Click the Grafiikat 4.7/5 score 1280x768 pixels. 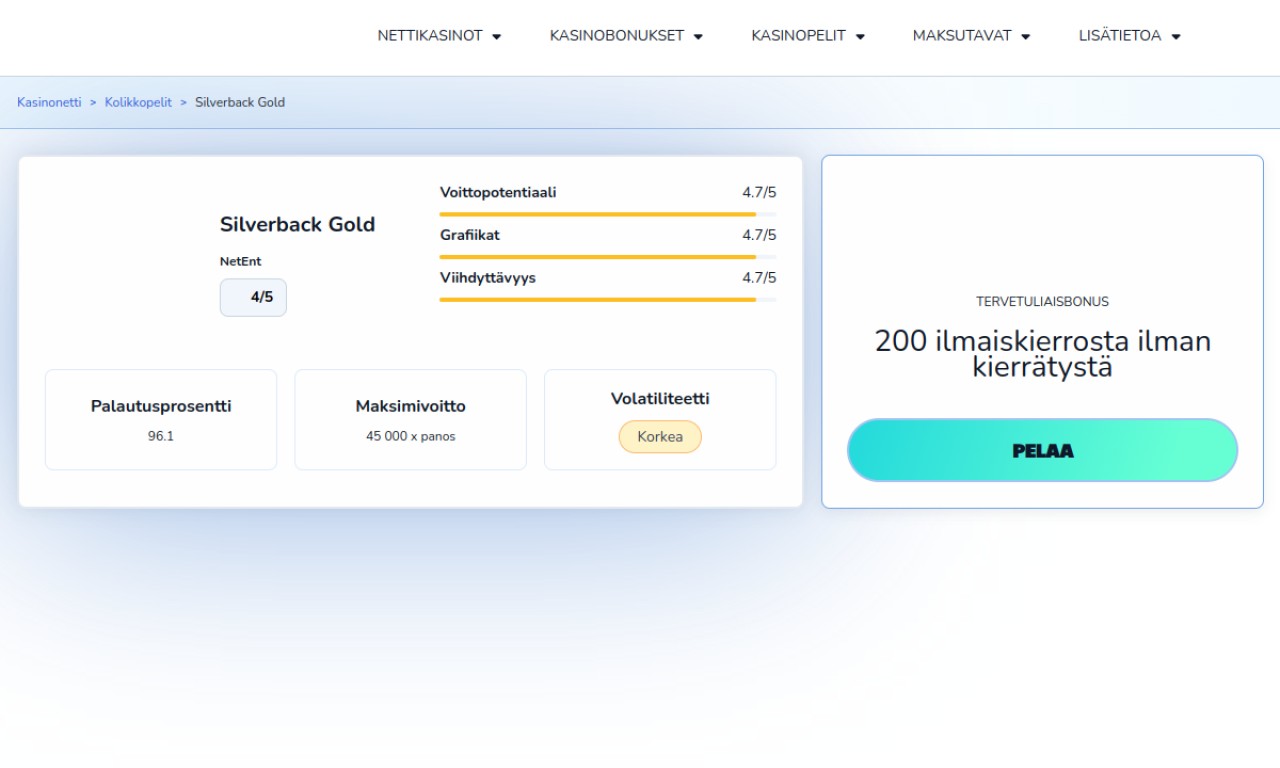coord(759,235)
